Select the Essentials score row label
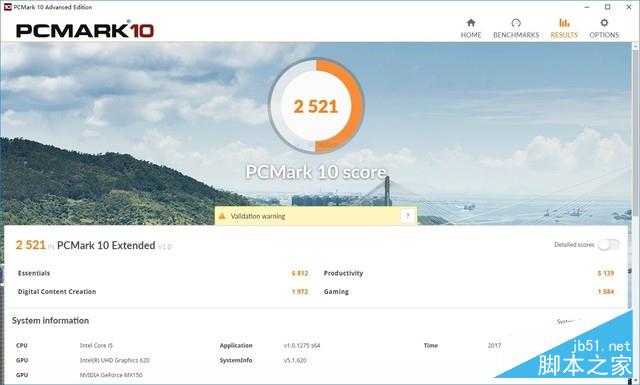 coord(34,273)
